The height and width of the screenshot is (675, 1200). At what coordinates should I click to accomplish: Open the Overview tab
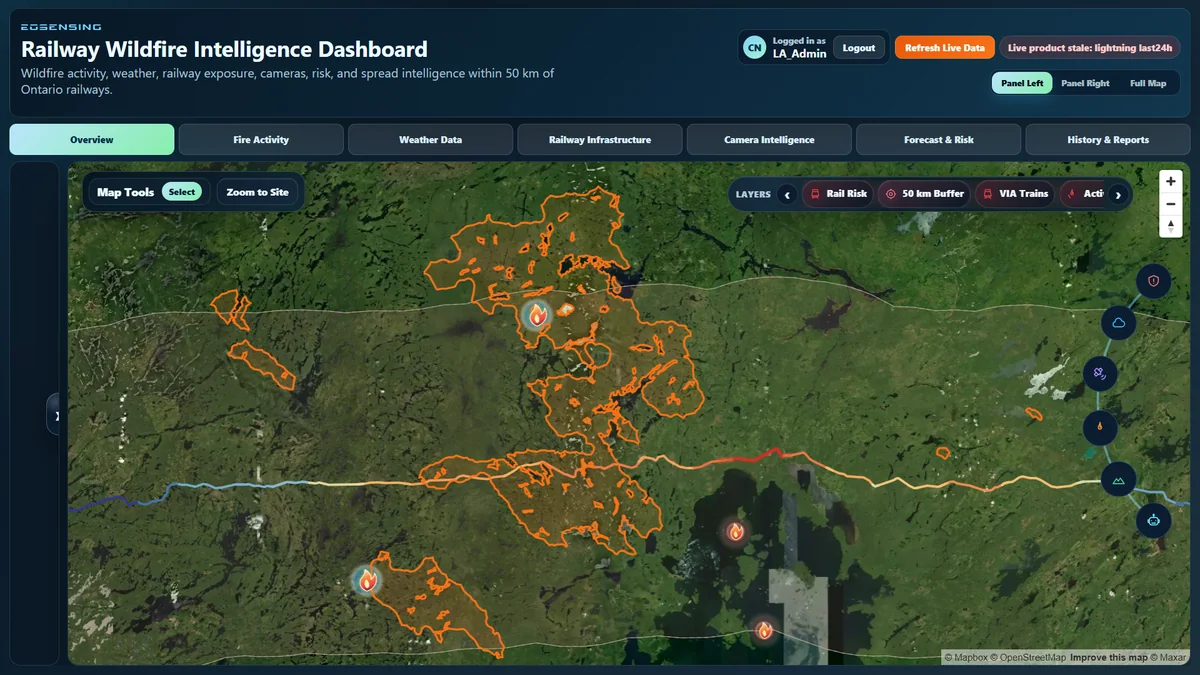pyautogui.click(x=92, y=140)
